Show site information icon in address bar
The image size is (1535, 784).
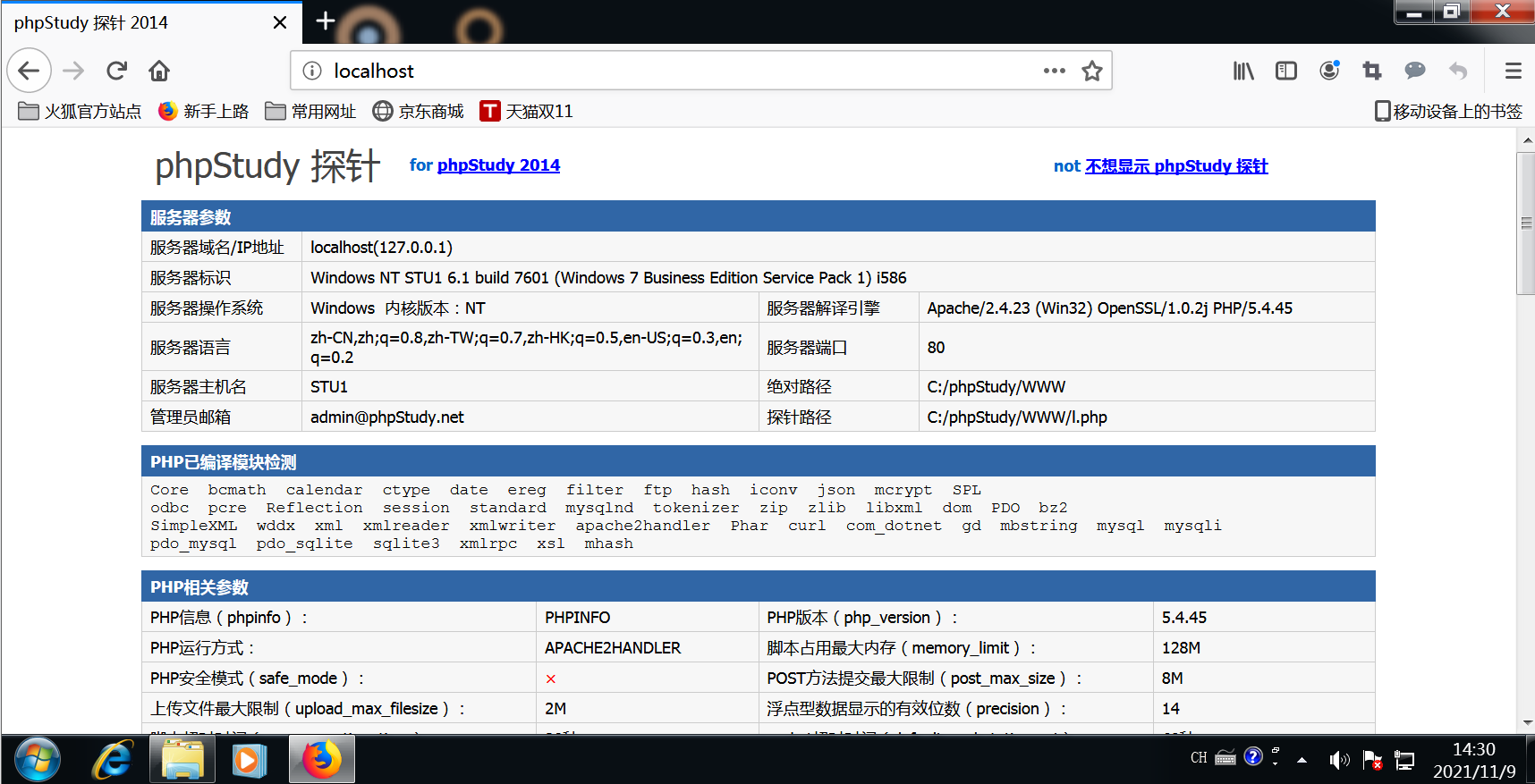point(312,71)
